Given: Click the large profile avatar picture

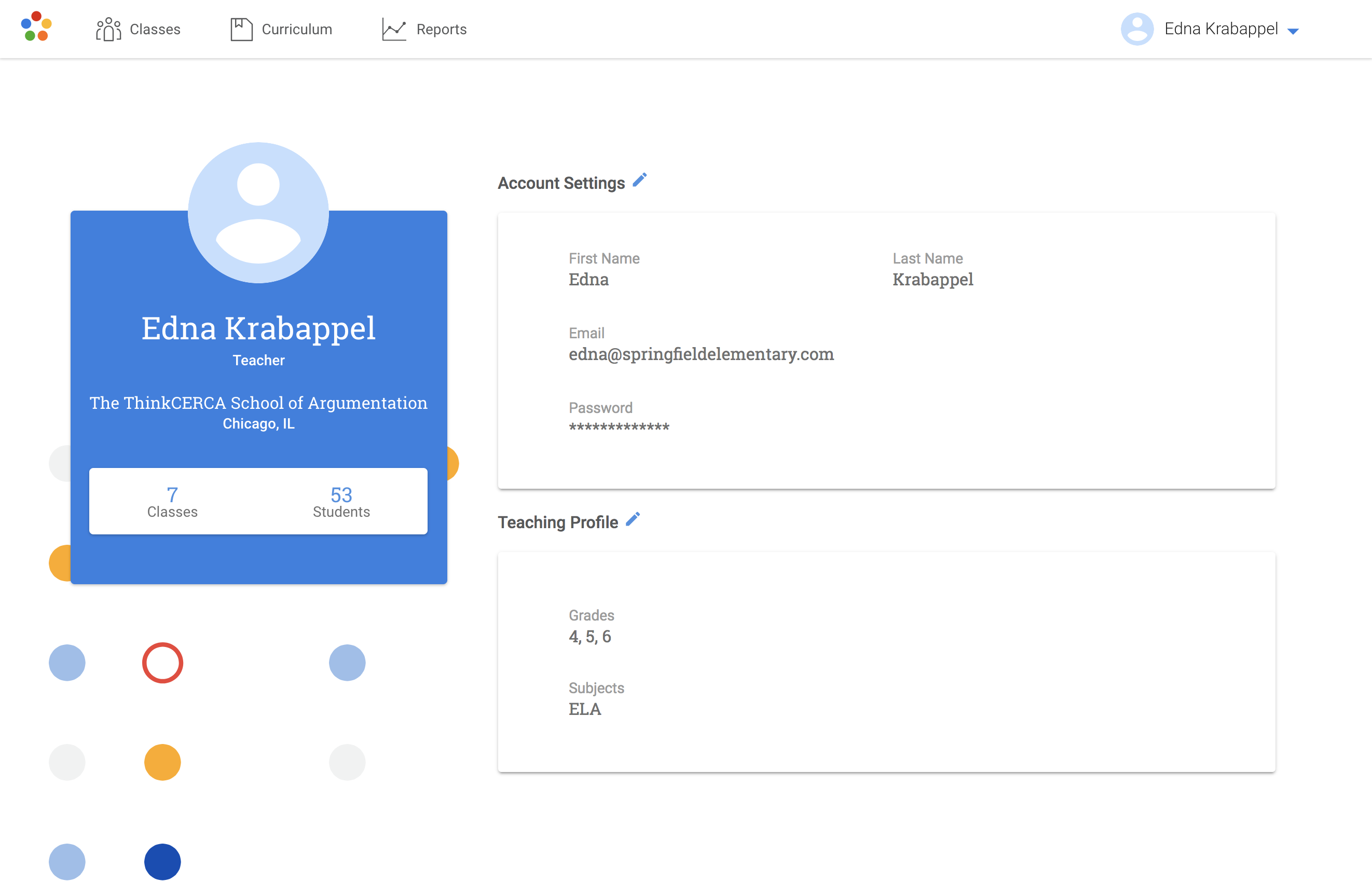Looking at the screenshot, I should [258, 213].
